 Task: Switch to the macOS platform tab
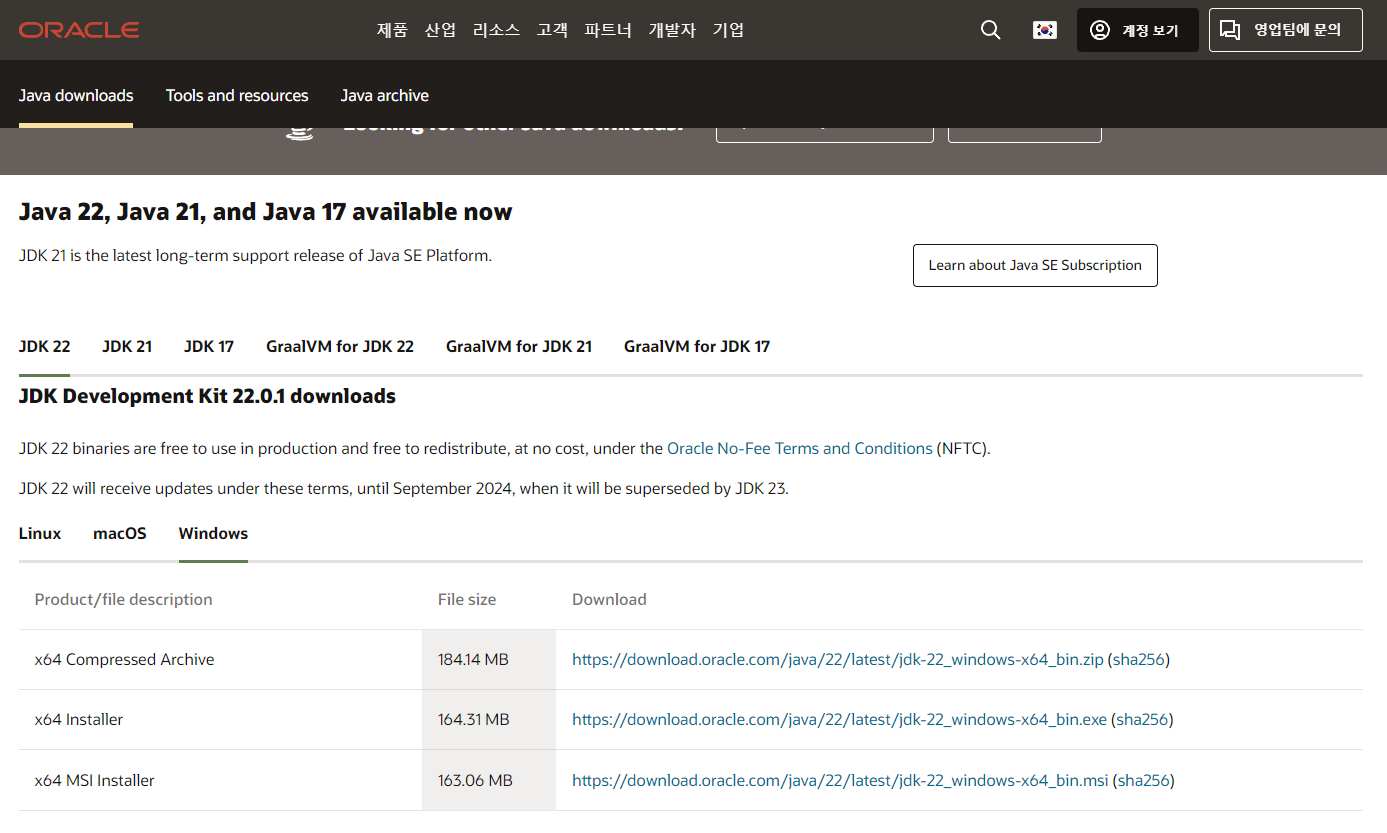tap(120, 533)
